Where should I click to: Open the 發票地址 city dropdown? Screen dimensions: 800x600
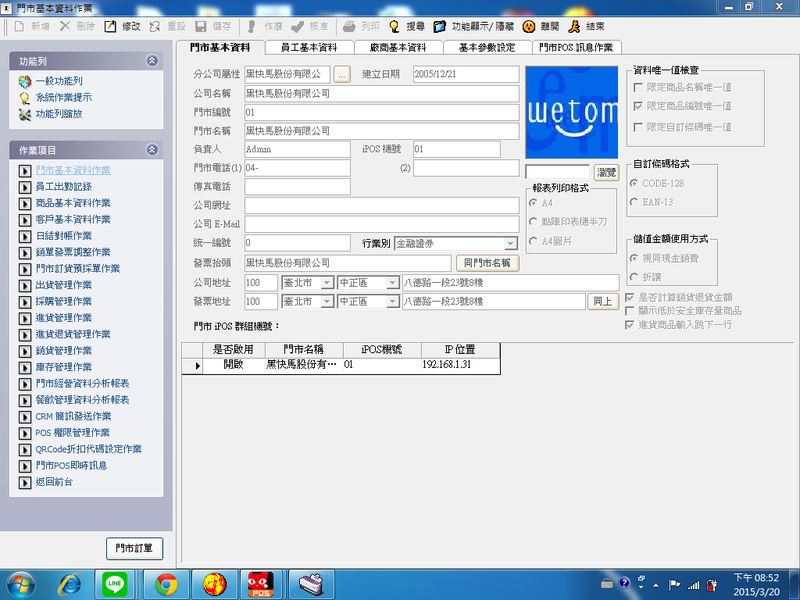pos(327,302)
